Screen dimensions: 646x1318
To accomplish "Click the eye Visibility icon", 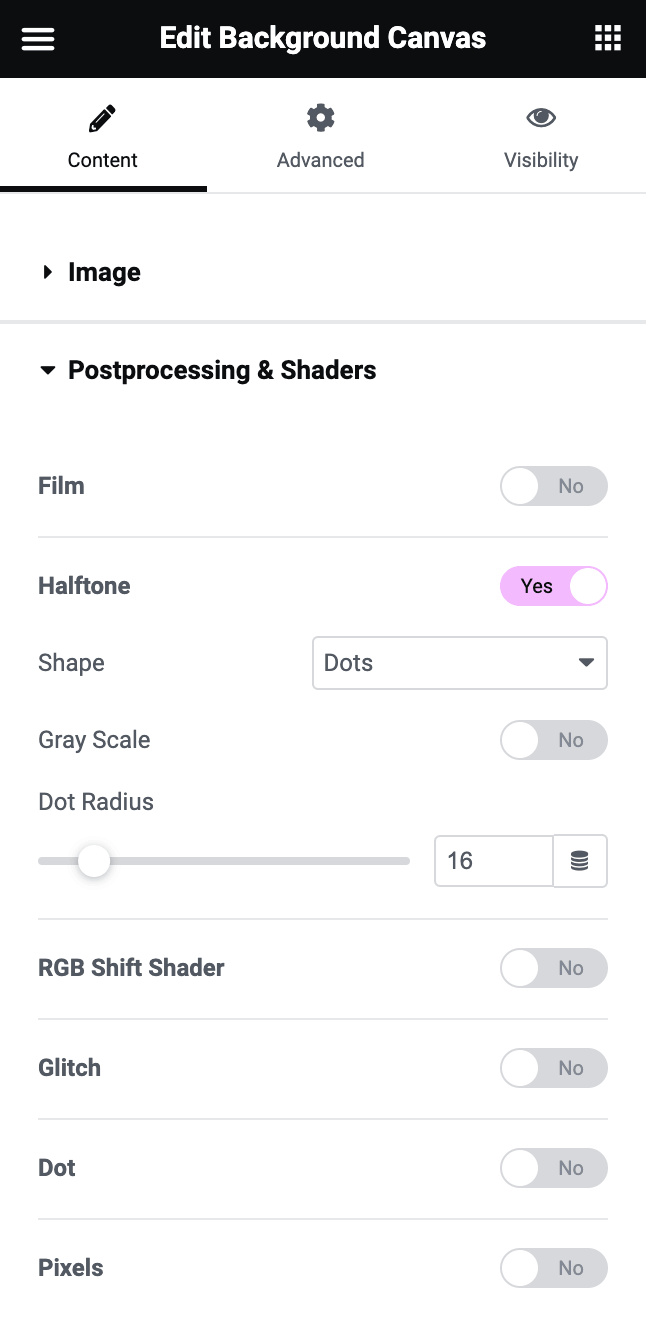I will pos(541,118).
